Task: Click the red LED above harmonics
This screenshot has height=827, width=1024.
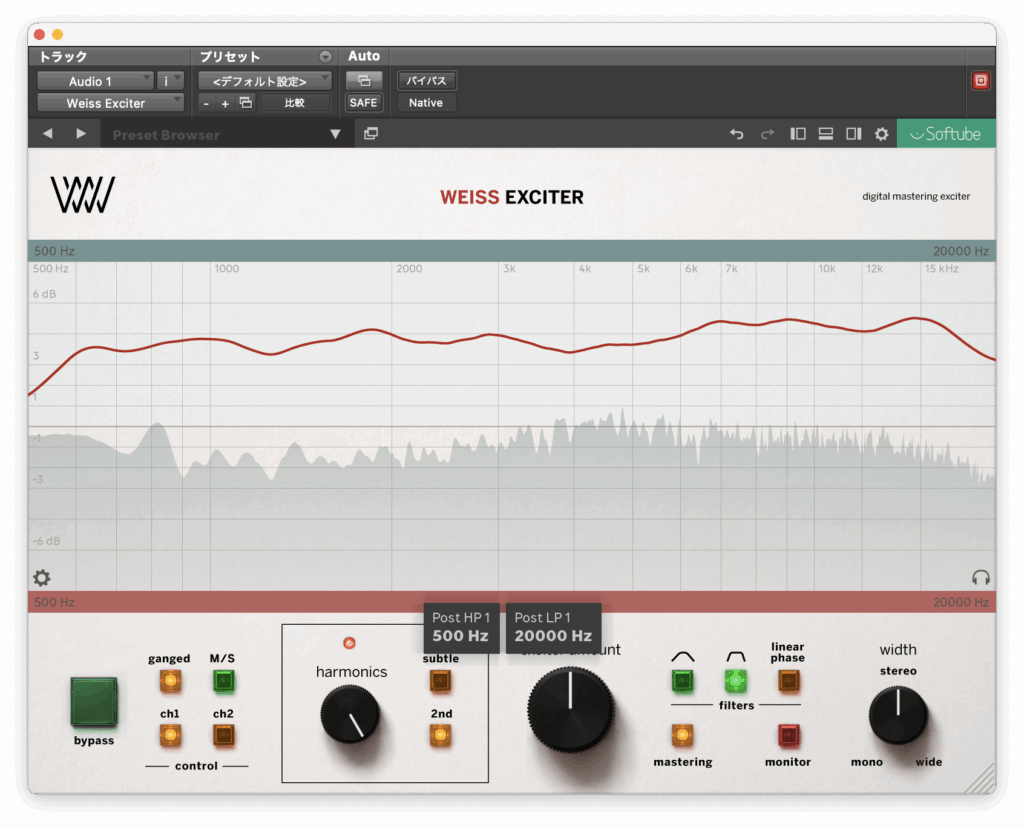Action: point(349,643)
